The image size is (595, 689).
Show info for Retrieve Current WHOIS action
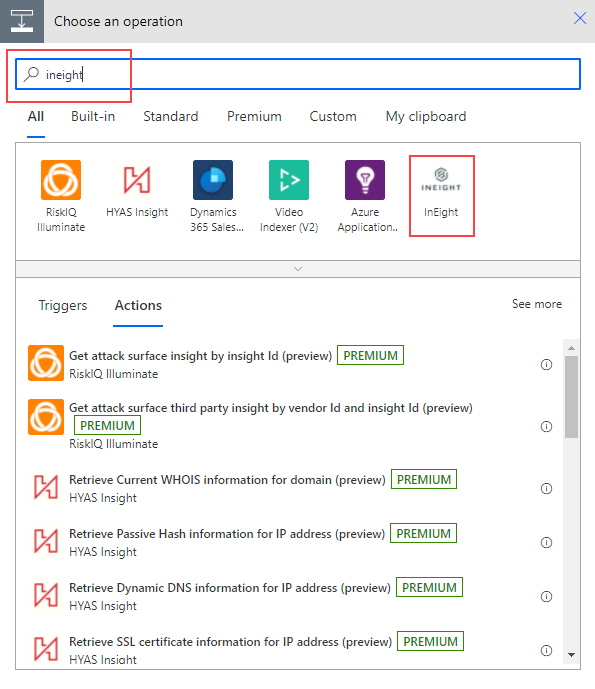[546, 489]
